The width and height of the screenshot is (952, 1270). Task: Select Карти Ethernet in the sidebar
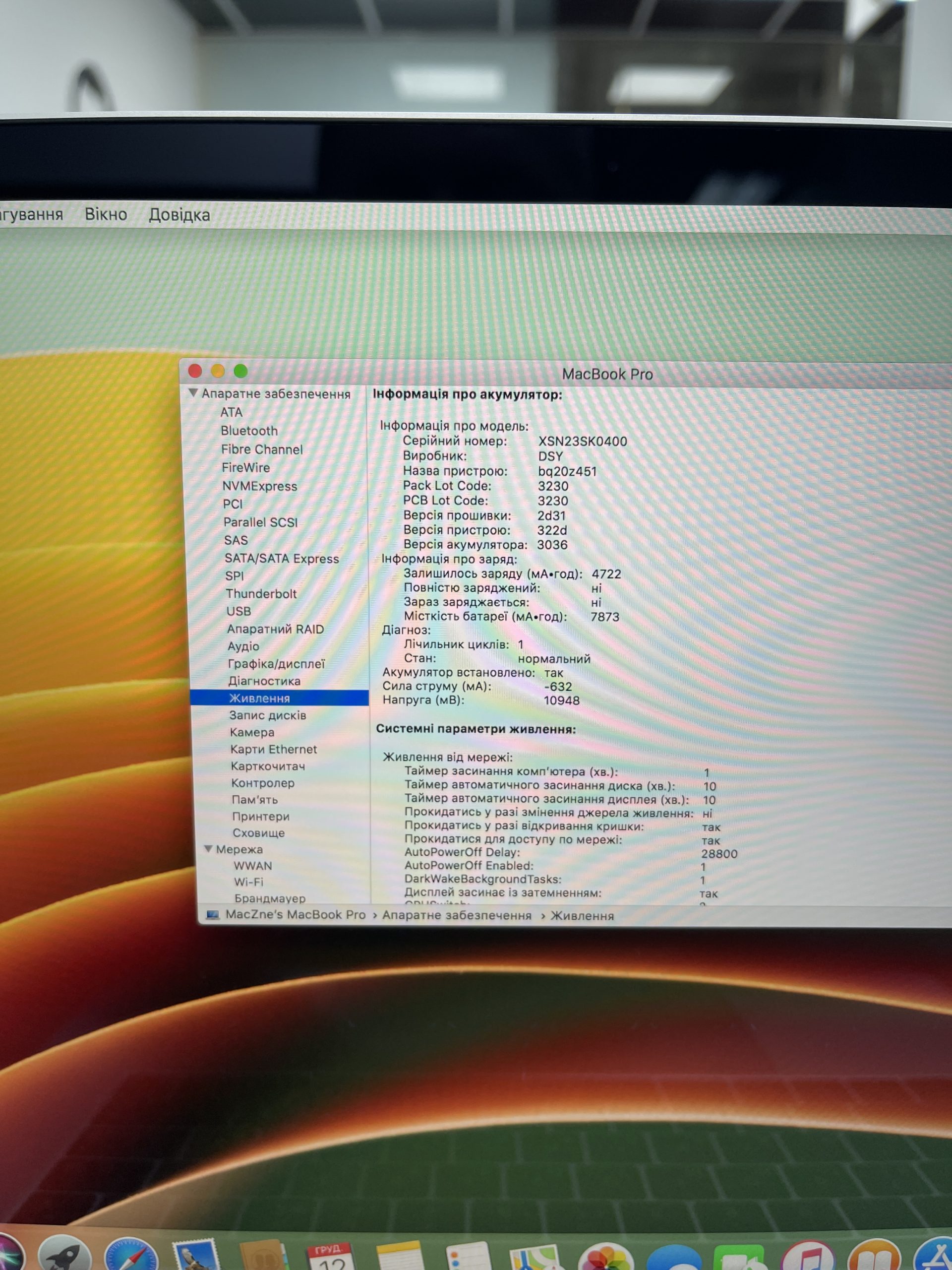(x=274, y=749)
